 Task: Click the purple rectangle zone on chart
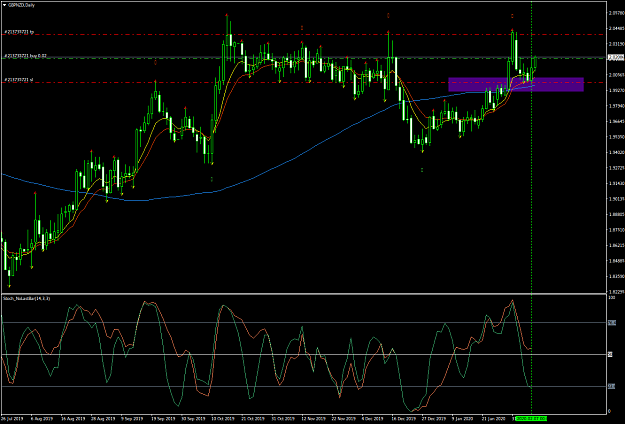tap(516, 84)
